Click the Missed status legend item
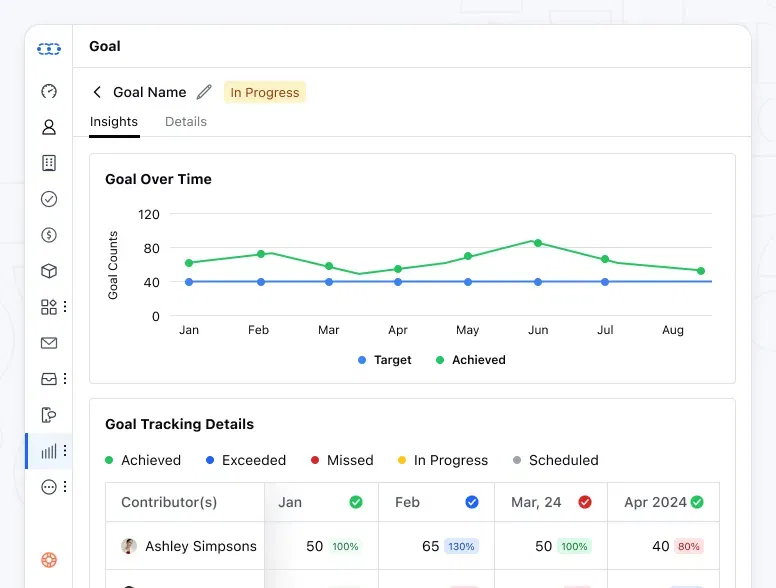Image resolution: width=776 pixels, height=588 pixels. (x=342, y=460)
